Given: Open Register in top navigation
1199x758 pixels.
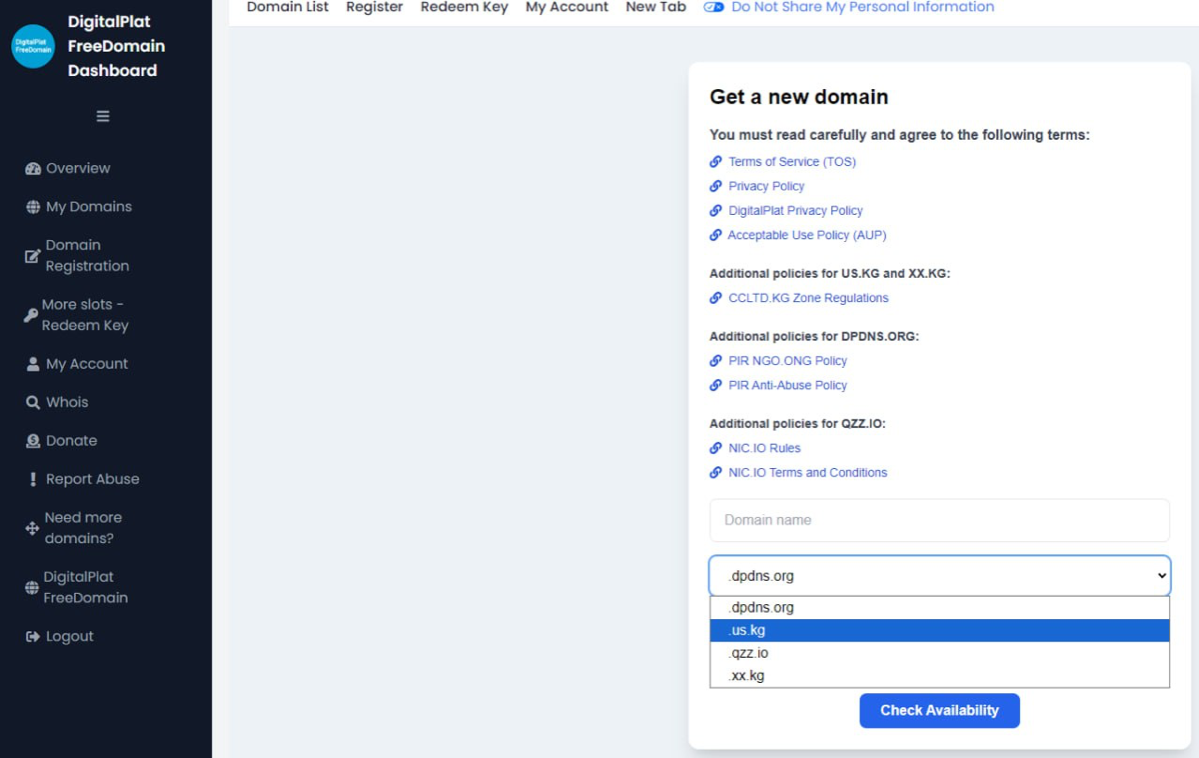Looking at the screenshot, I should click(x=374, y=7).
